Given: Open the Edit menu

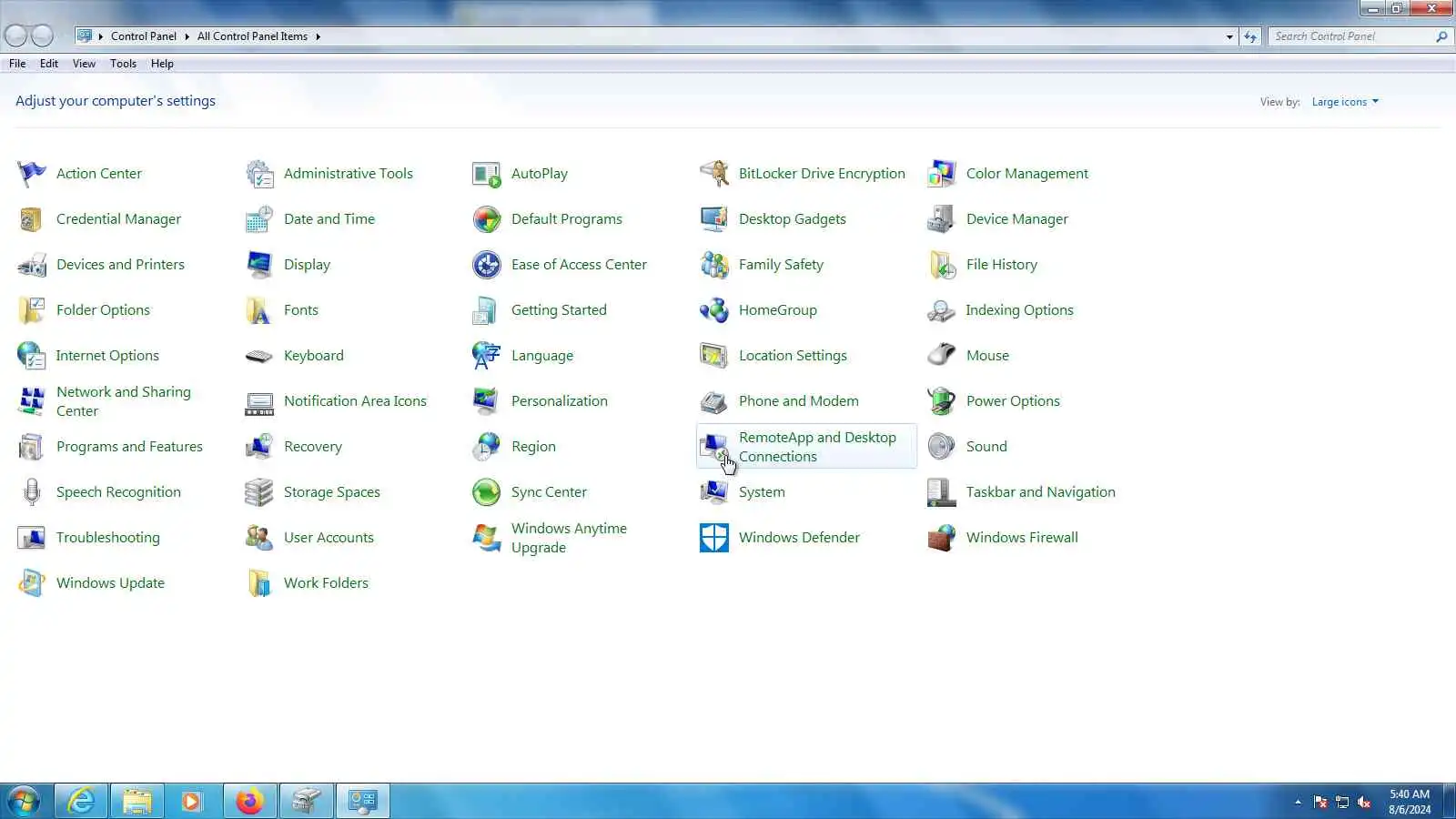Looking at the screenshot, I should point(49,64).
